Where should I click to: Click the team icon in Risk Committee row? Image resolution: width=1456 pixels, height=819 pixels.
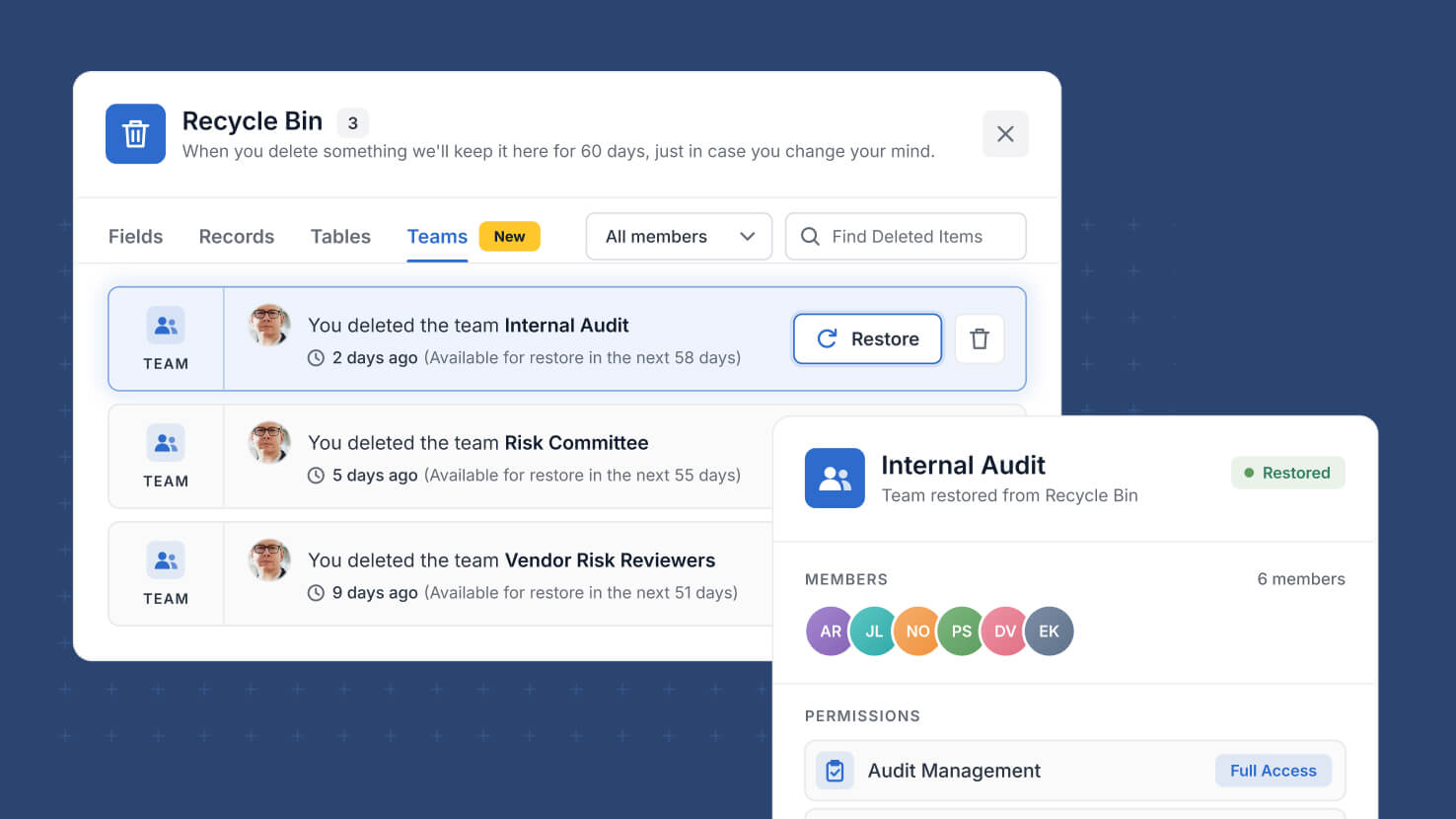(166, 442)
